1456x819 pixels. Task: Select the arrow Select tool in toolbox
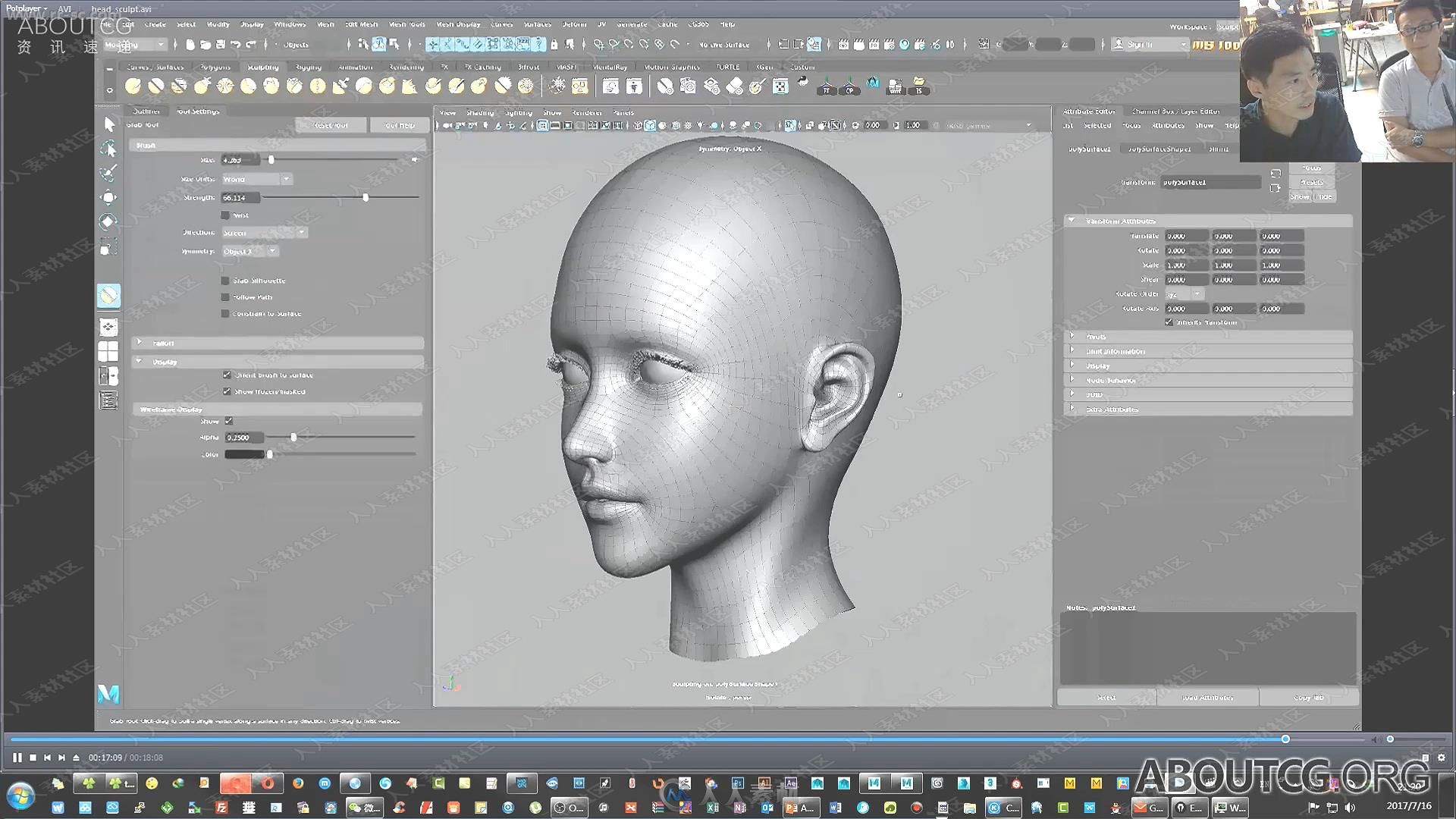click(109, 124)
